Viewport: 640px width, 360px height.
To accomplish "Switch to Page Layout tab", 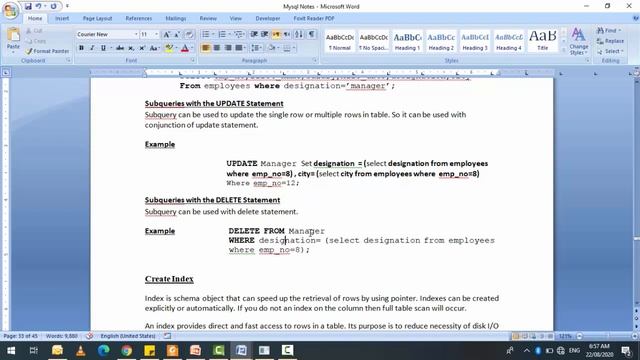I will pyautogui.click(x=97, y=19).
